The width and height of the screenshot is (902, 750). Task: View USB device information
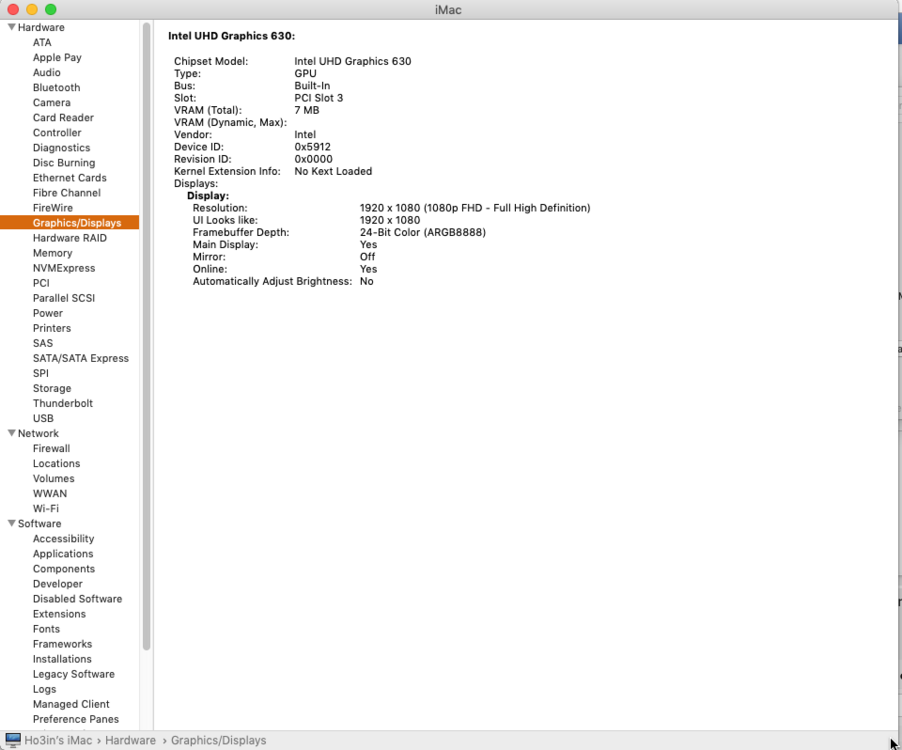[43, 418]
